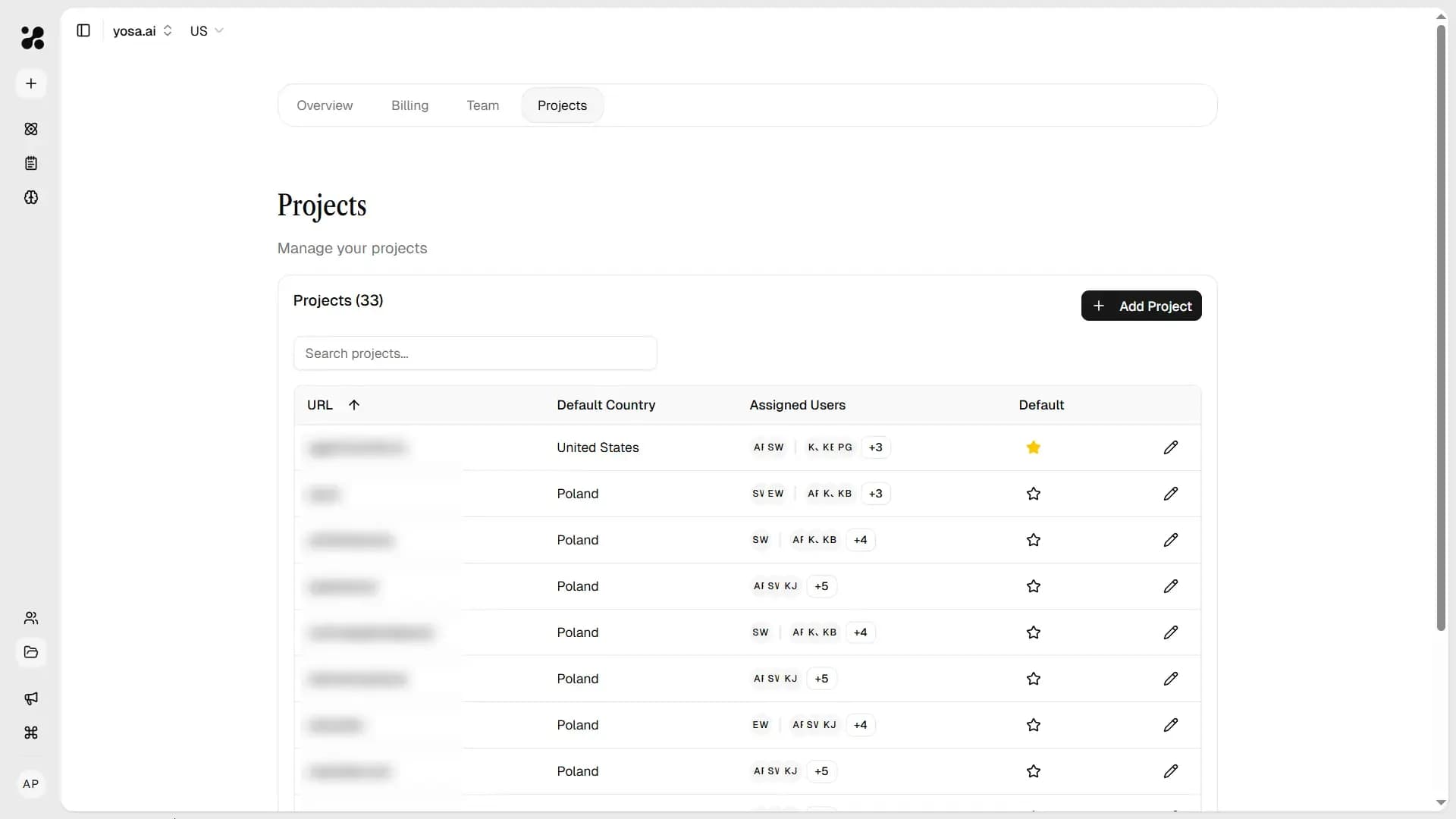Open the dashboard icon in the sidebar

[31, 129]
